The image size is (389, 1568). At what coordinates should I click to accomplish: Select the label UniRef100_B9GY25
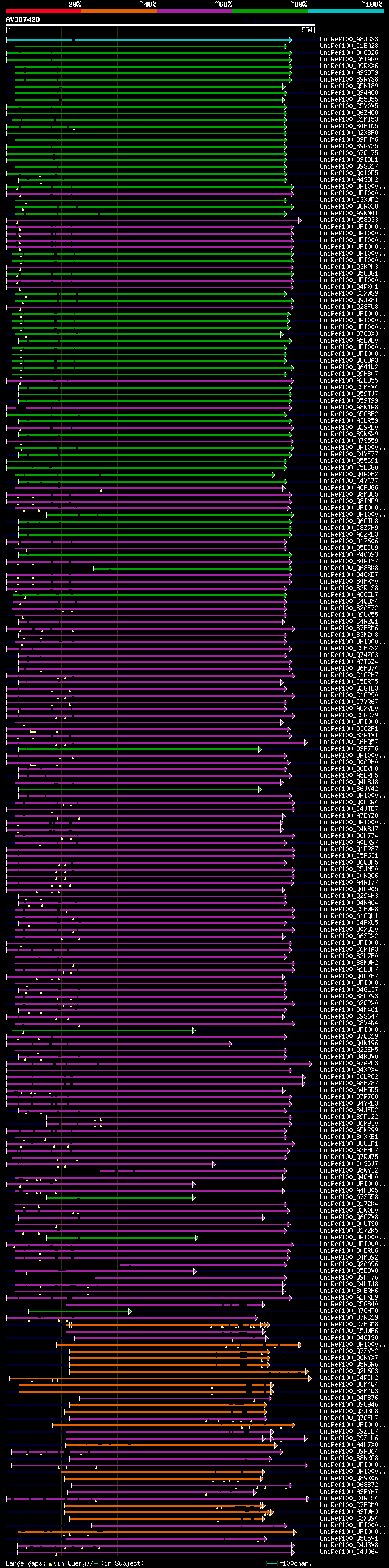click(x=349, y=147)
